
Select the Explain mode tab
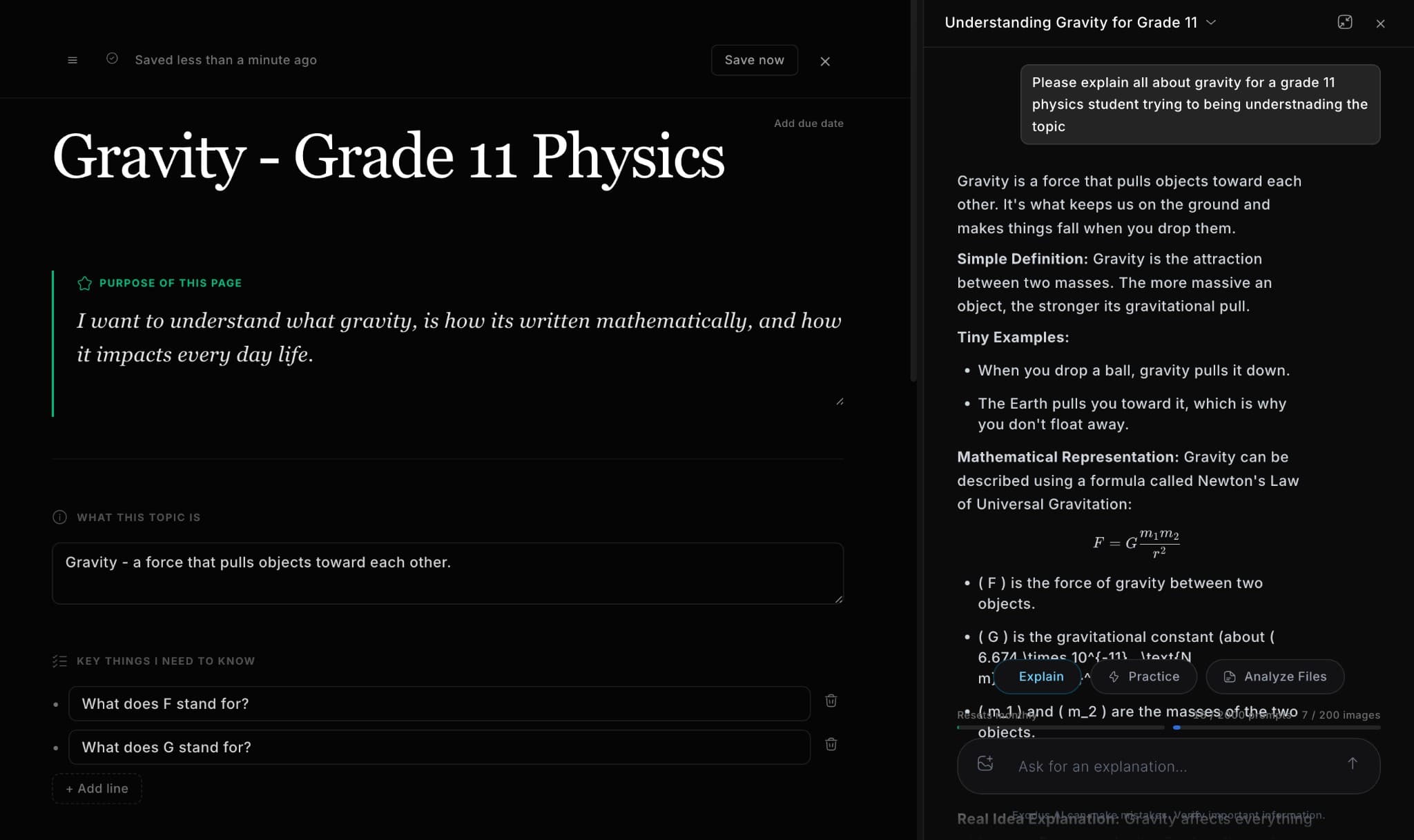click(1039, 676)
